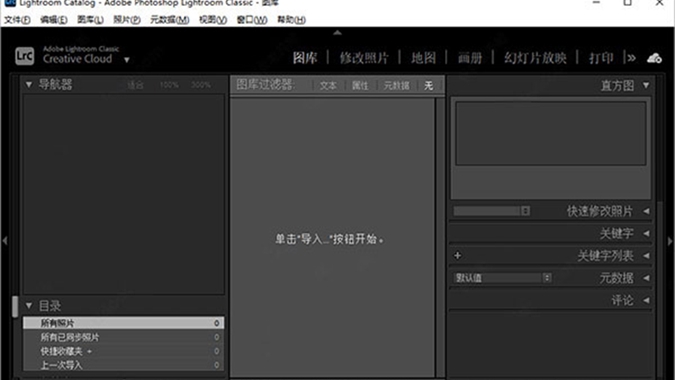Set navigator zoom to 适合

[x=135, y=85]
